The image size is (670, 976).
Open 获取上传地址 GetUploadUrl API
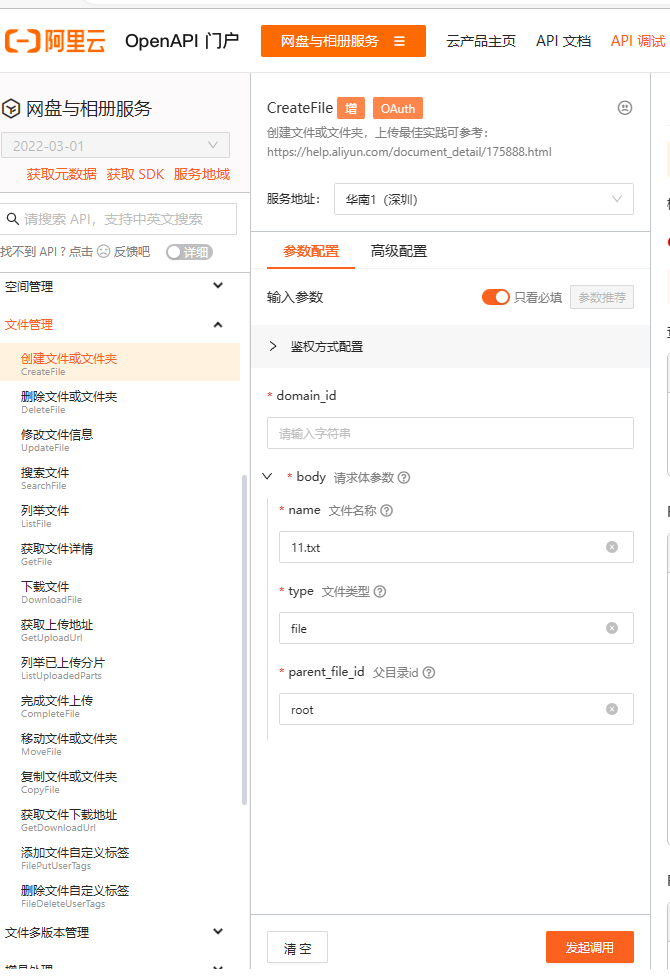click(120, 630)
